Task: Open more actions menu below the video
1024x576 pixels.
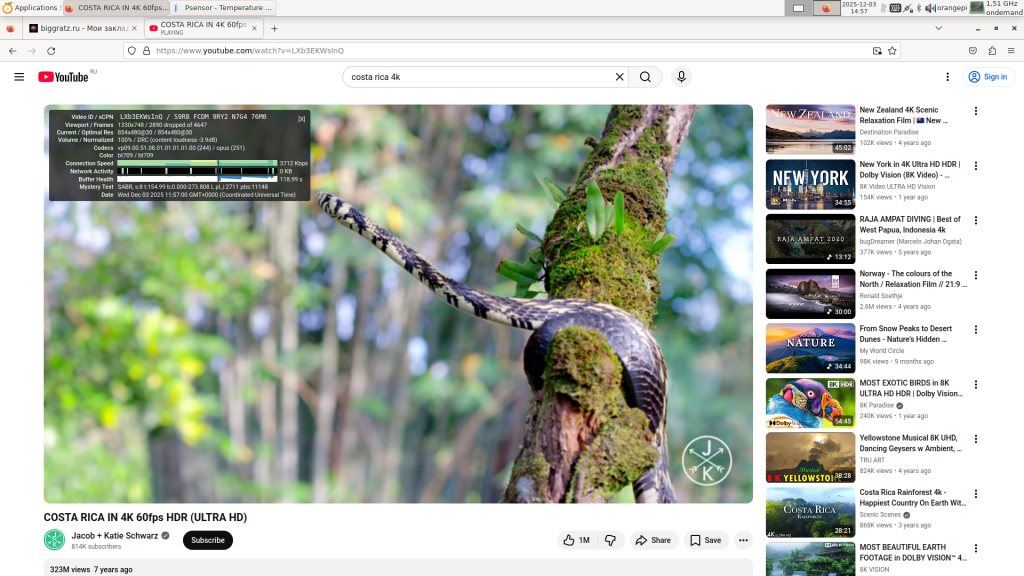Action: (743, 540)
